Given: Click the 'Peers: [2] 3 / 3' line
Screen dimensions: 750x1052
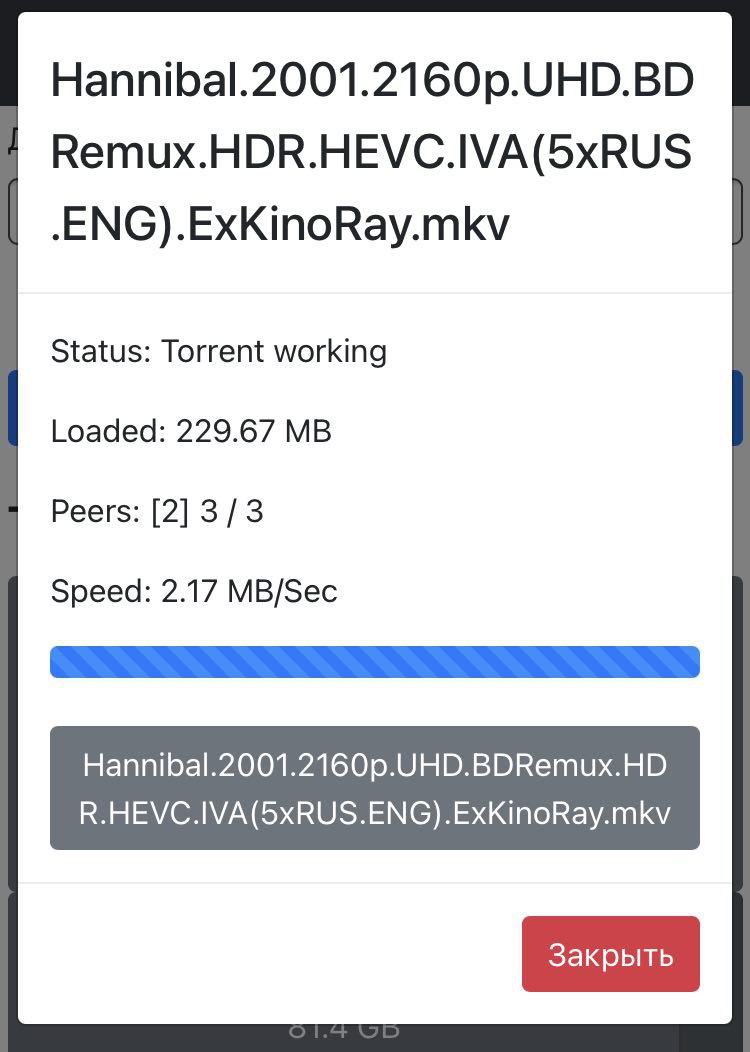Looking at the screenshot, I should 157,511.
